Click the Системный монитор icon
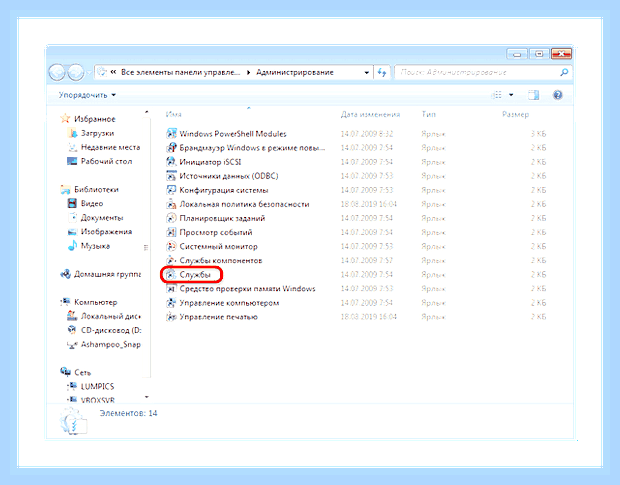The height and width of the screenshot is (485, 620). [171, 246]
